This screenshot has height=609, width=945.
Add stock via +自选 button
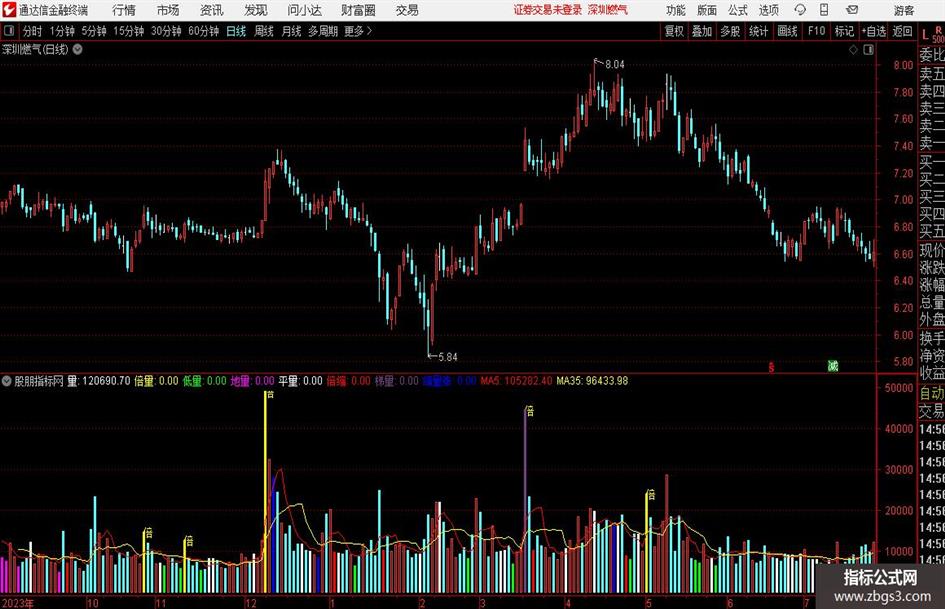874,31
